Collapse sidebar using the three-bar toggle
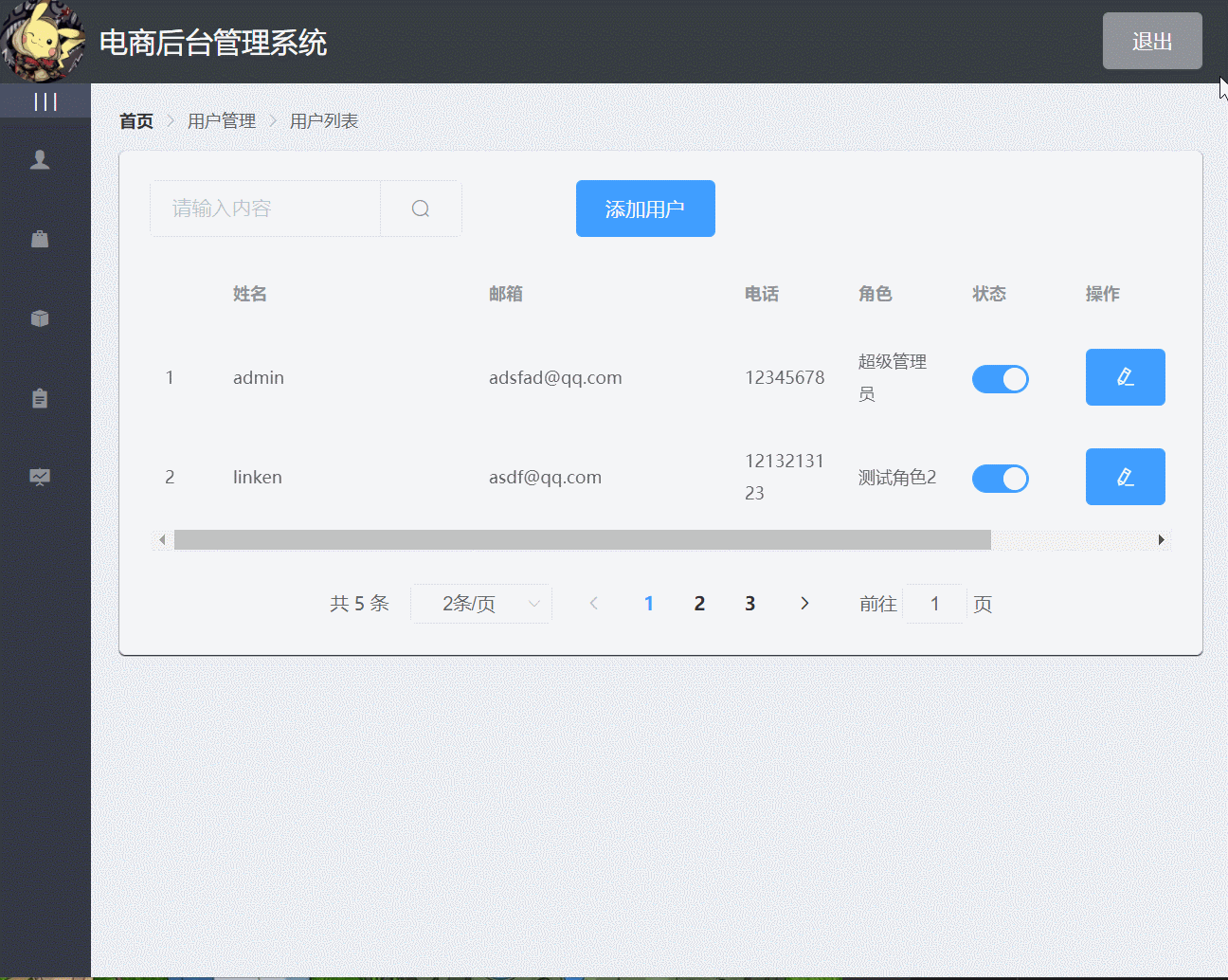 pyautogui.click(x=45, y=101)
